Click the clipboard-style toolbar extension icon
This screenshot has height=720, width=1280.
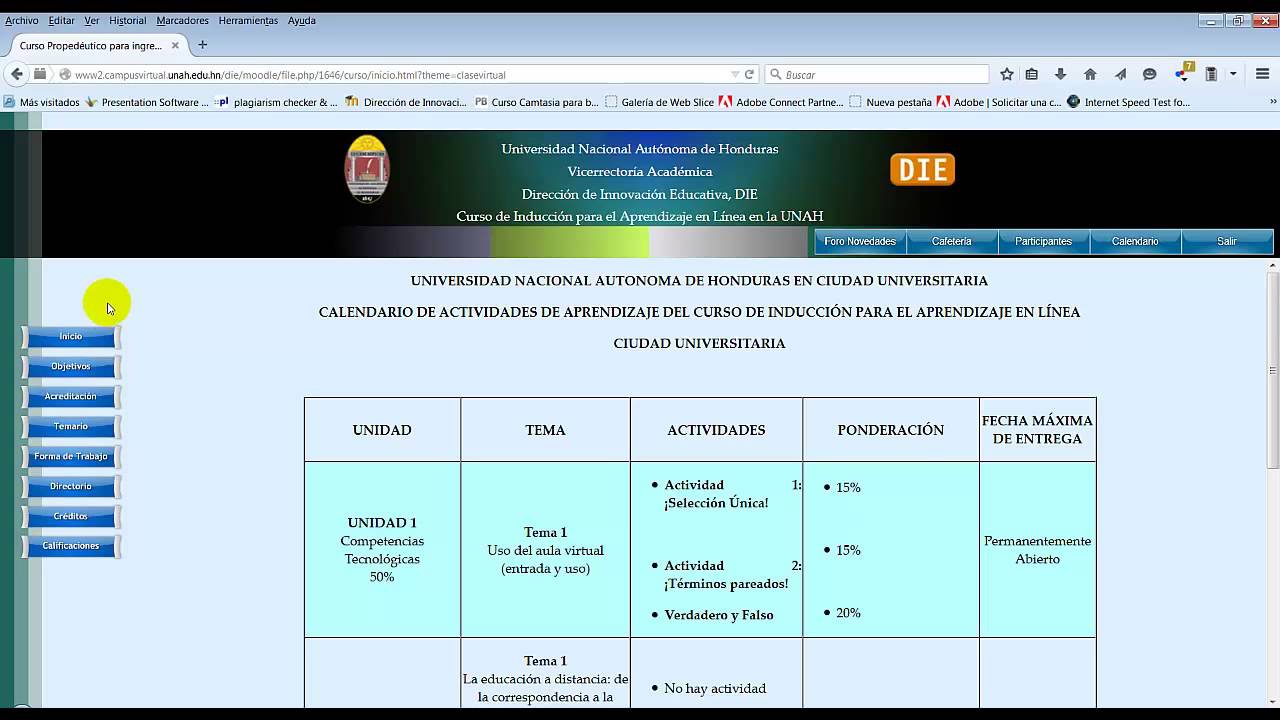[x=1211, y=74]
